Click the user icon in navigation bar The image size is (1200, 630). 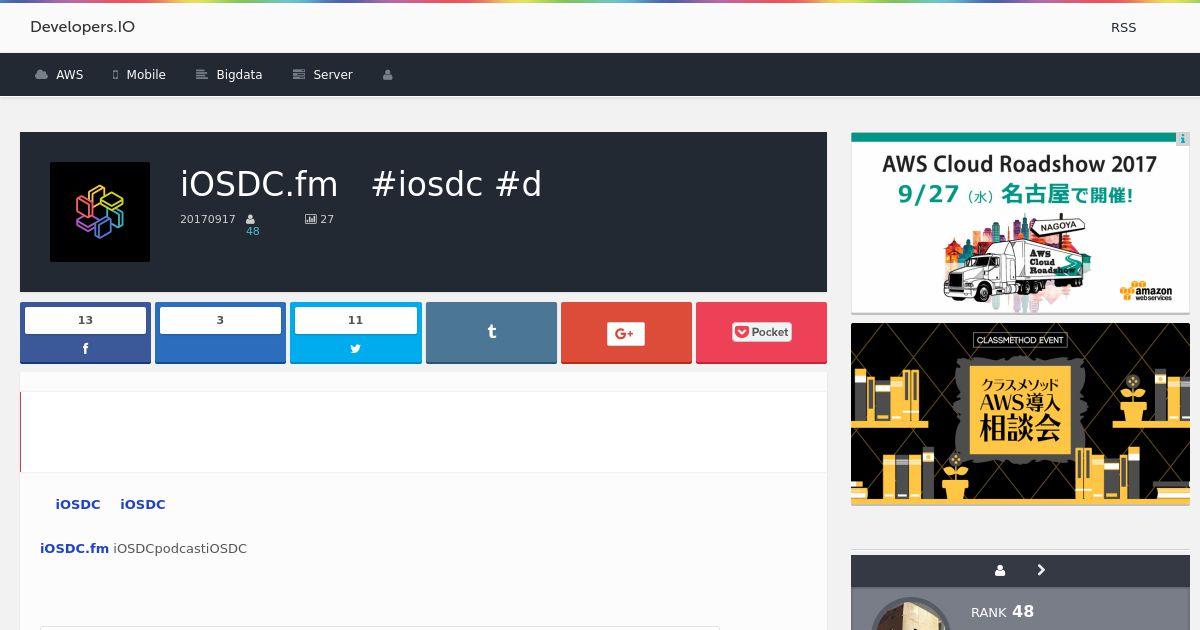[x=388, y=75]
